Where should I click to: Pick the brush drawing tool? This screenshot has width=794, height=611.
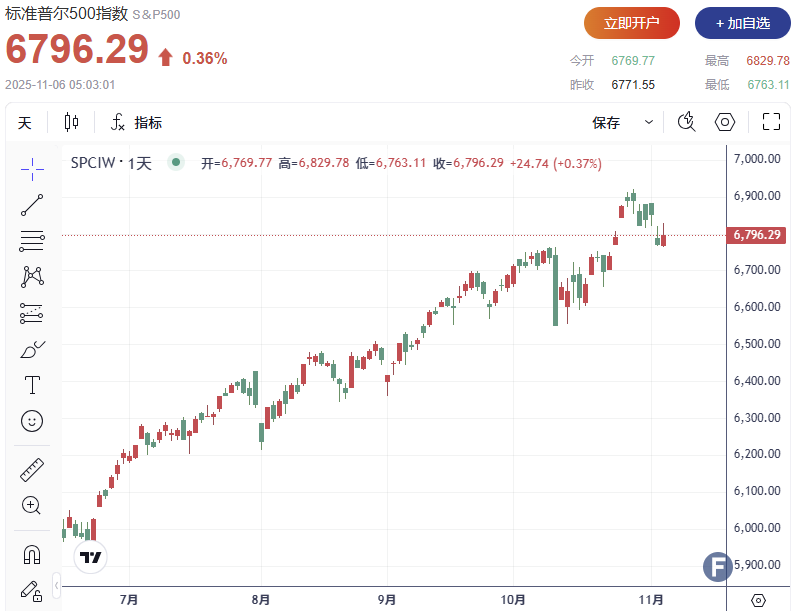[32, 349]
